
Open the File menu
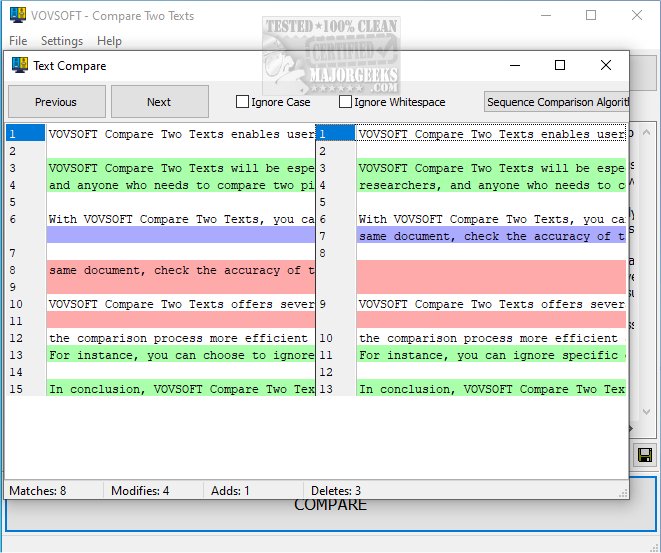18,41
